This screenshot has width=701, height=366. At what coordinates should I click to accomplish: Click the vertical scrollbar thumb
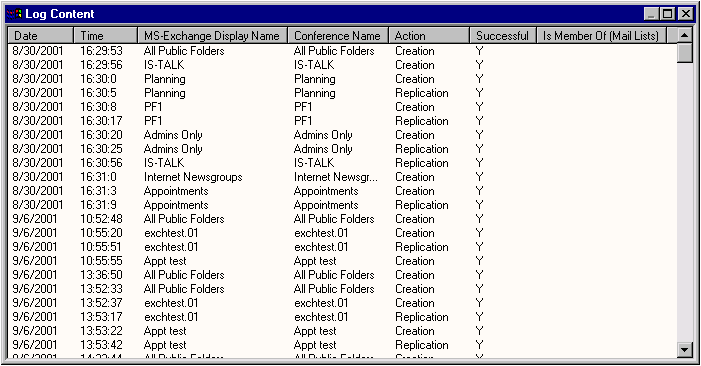click(x=684, y=53)
